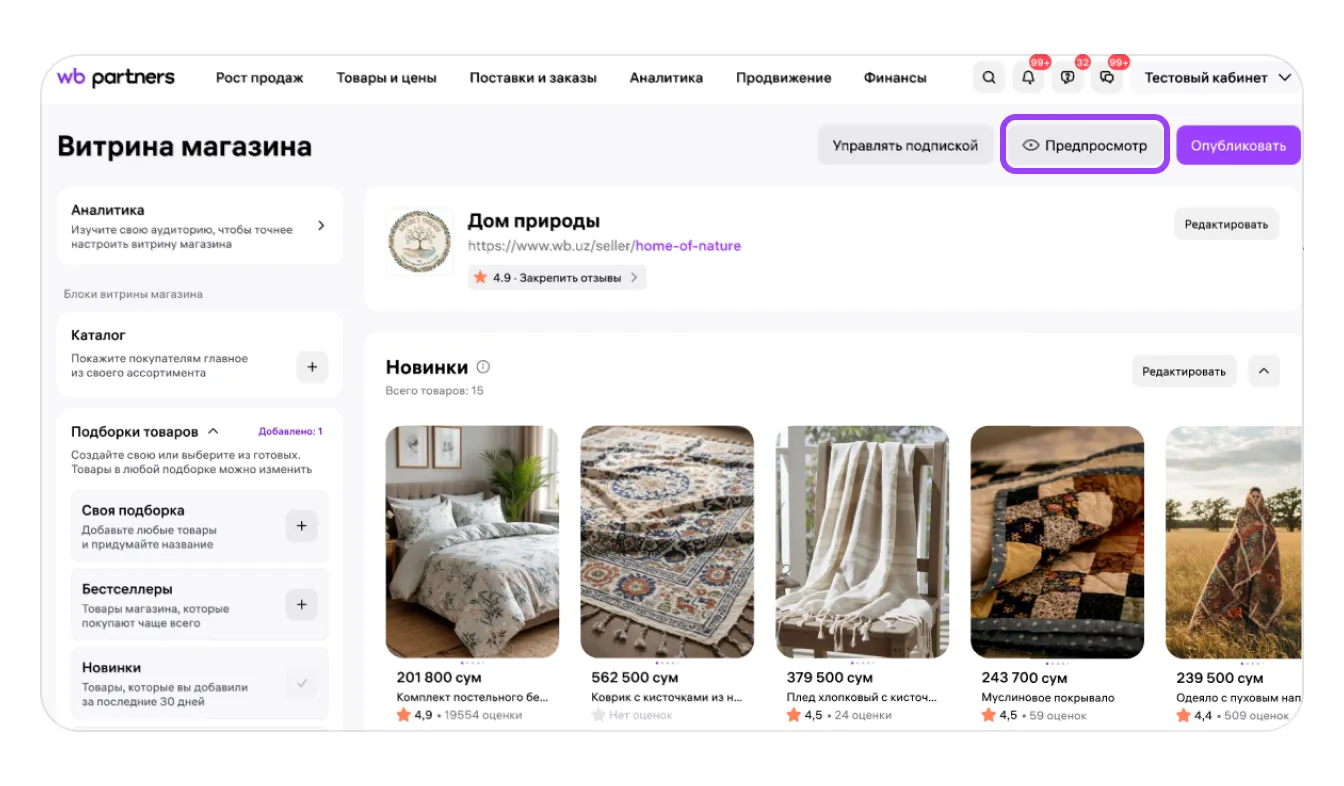The height and width of the screenshot is (786, 1344).
Task: Click Предпросмотр eye preview button
Action: (1085, 146)
